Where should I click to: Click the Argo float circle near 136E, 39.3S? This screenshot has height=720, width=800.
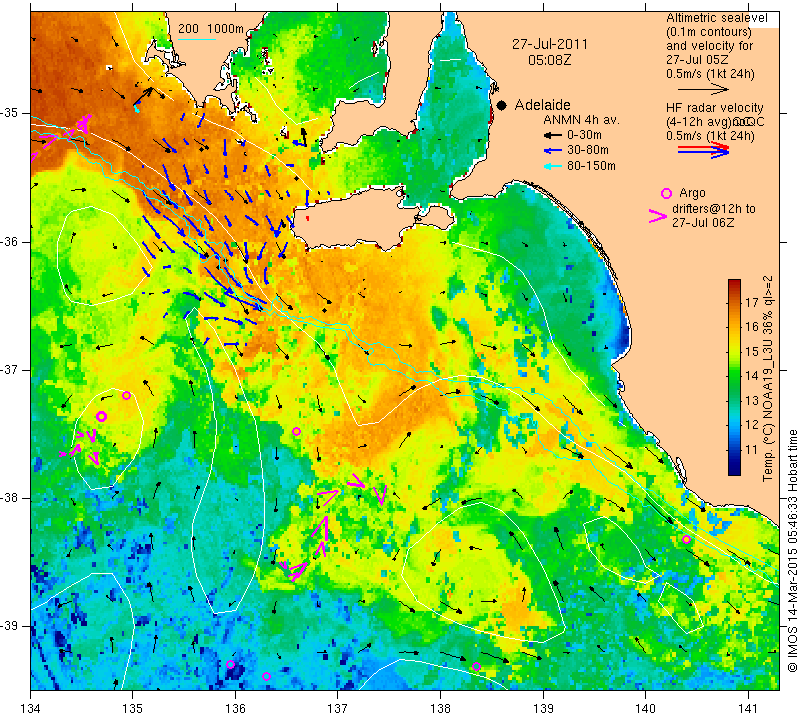point(230,664)
